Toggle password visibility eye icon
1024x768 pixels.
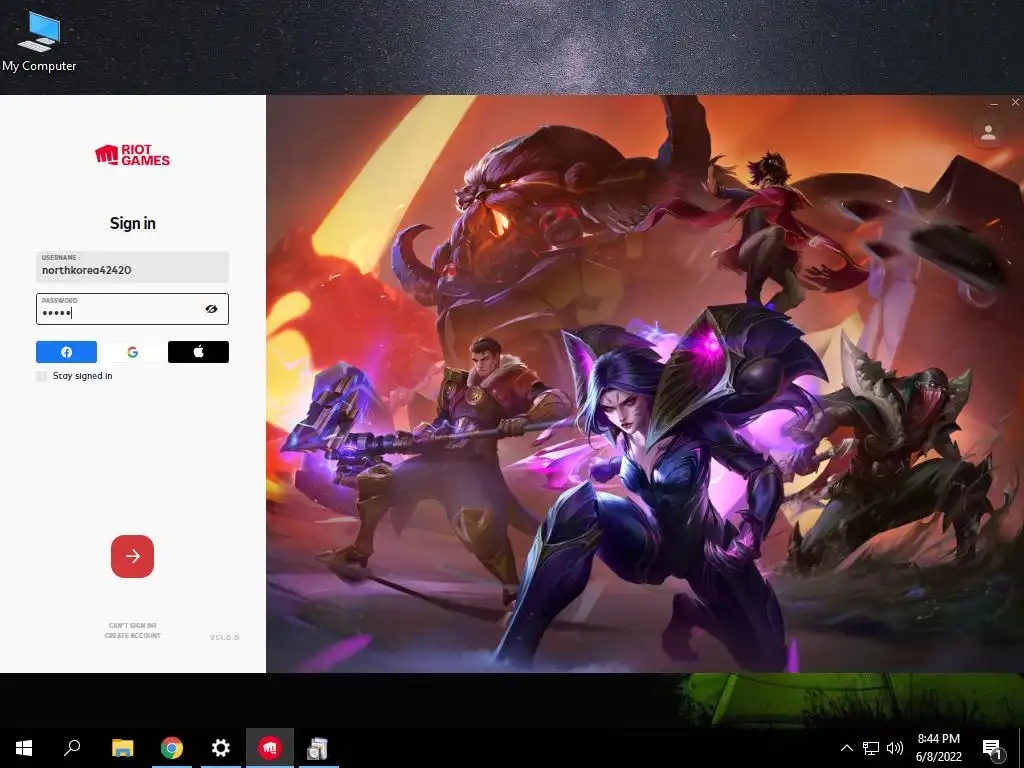pos(211,309)
